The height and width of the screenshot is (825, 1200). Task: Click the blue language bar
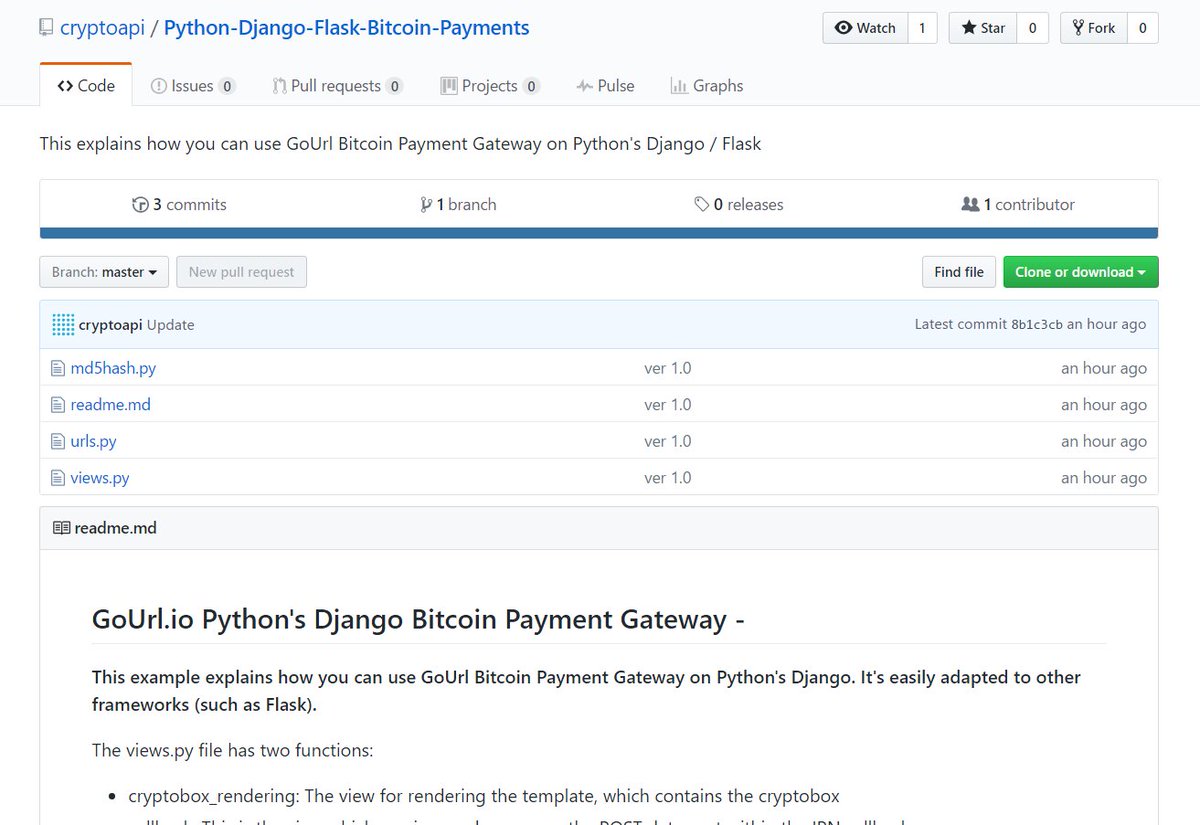coord(599,233)
